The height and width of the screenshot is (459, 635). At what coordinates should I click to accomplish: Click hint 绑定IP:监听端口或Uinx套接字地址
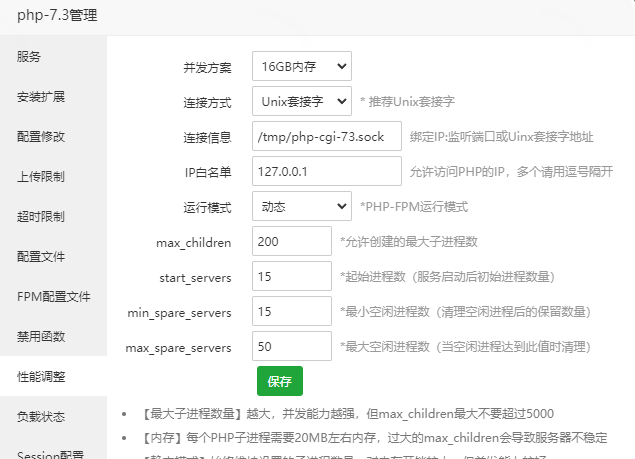(x=501, y=137)
